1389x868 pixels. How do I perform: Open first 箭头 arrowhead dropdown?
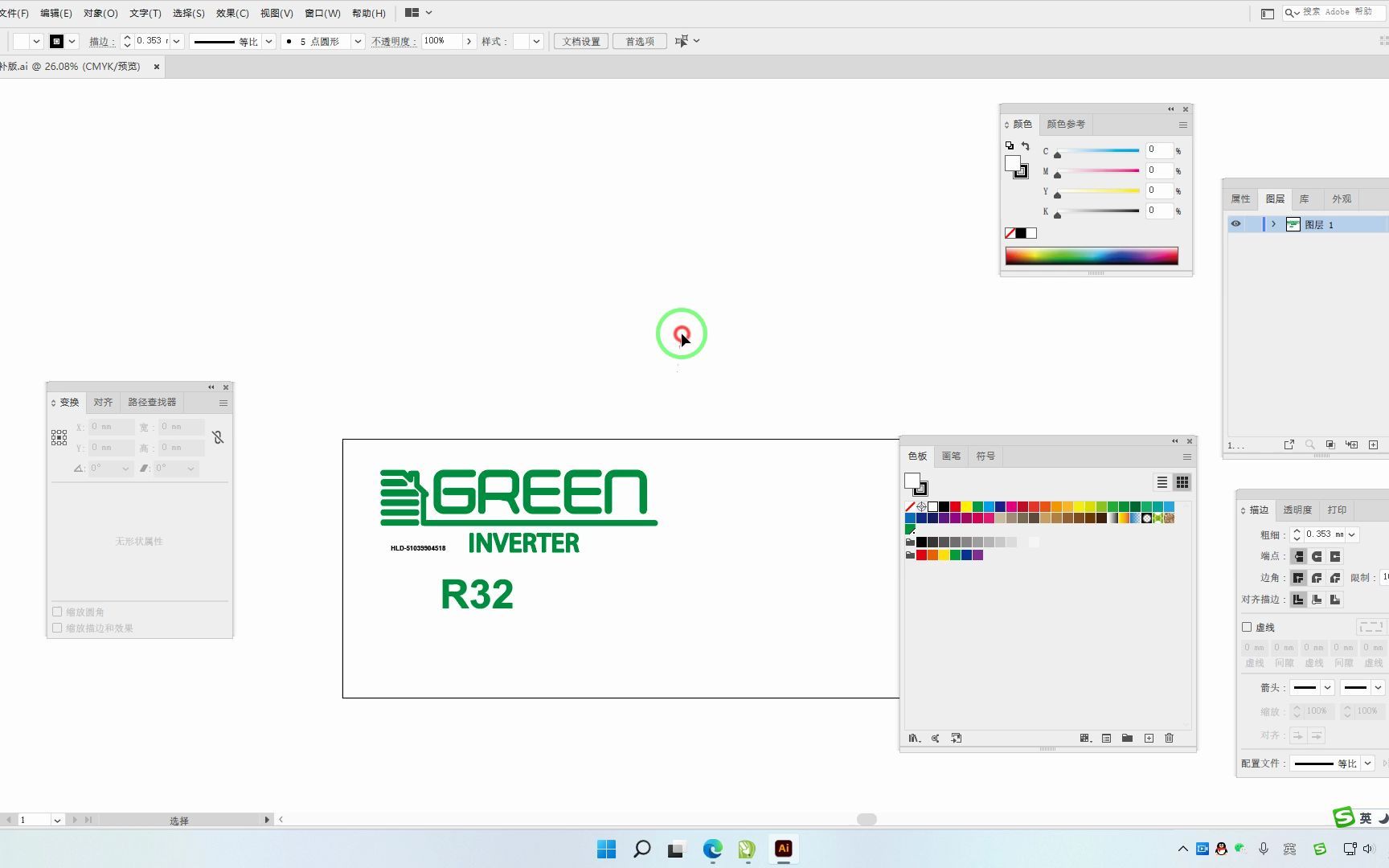1327,687
